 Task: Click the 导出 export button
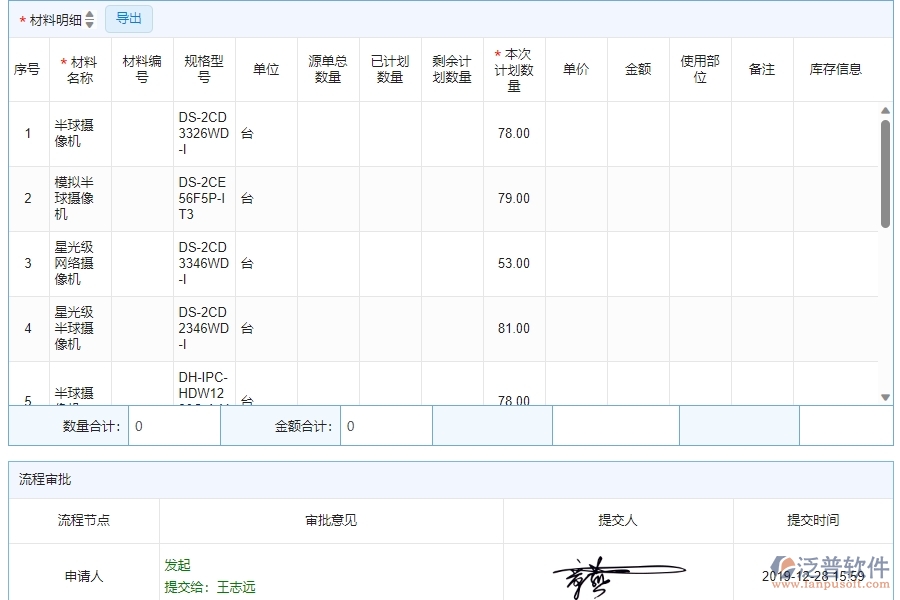(129, 19)
